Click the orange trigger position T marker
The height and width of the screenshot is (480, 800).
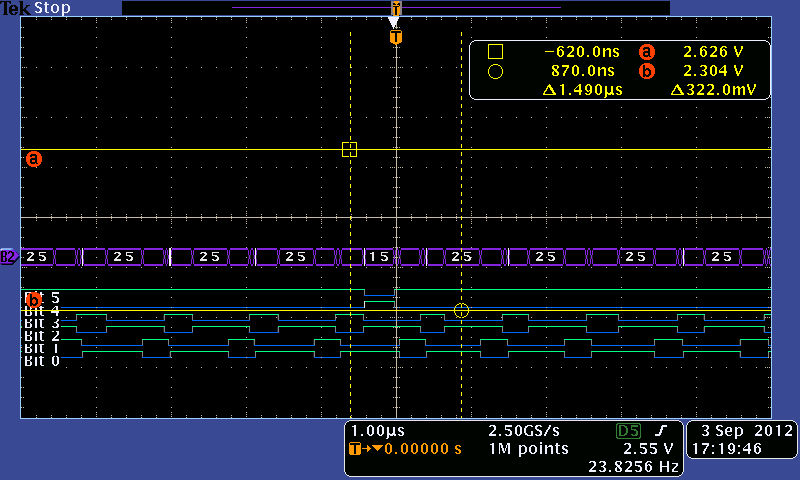click(x=396, y=37)
